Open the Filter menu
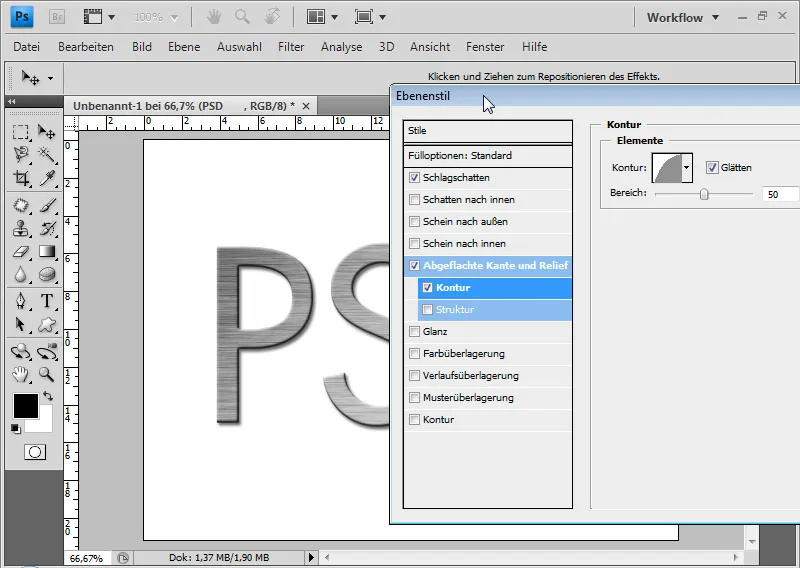This screenshot has height=568, width=800. 291,46
